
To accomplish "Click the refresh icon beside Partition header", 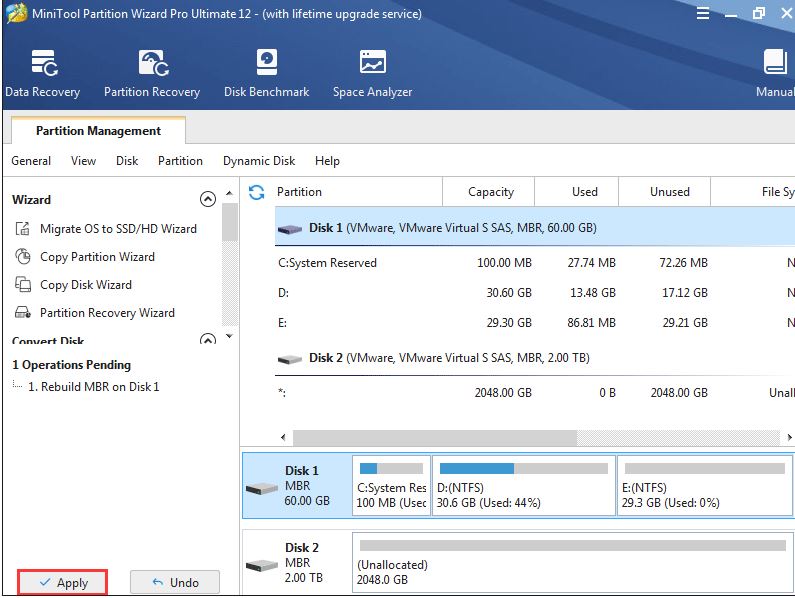I will (257, 192).
